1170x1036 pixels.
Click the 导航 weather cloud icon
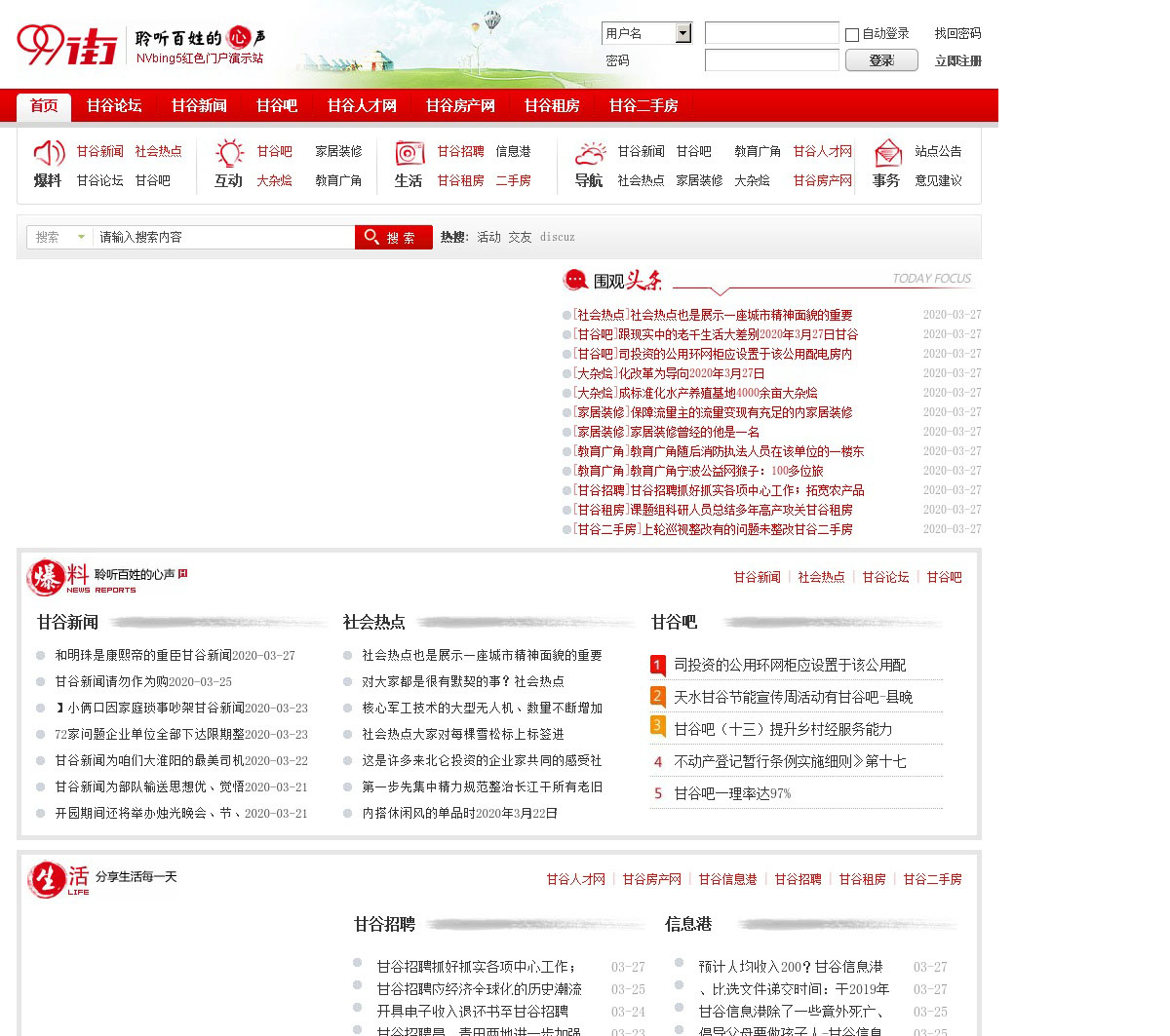click(591, 153)
